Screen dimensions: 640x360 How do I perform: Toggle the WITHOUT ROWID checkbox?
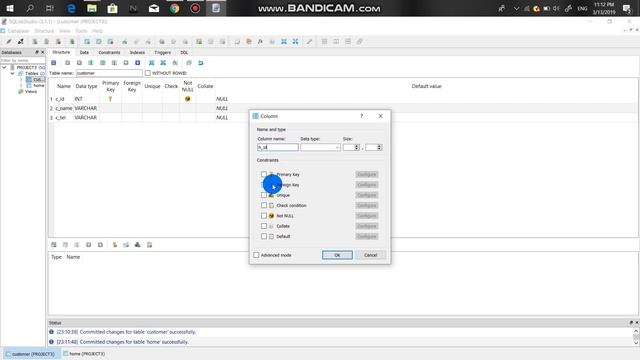148,73
